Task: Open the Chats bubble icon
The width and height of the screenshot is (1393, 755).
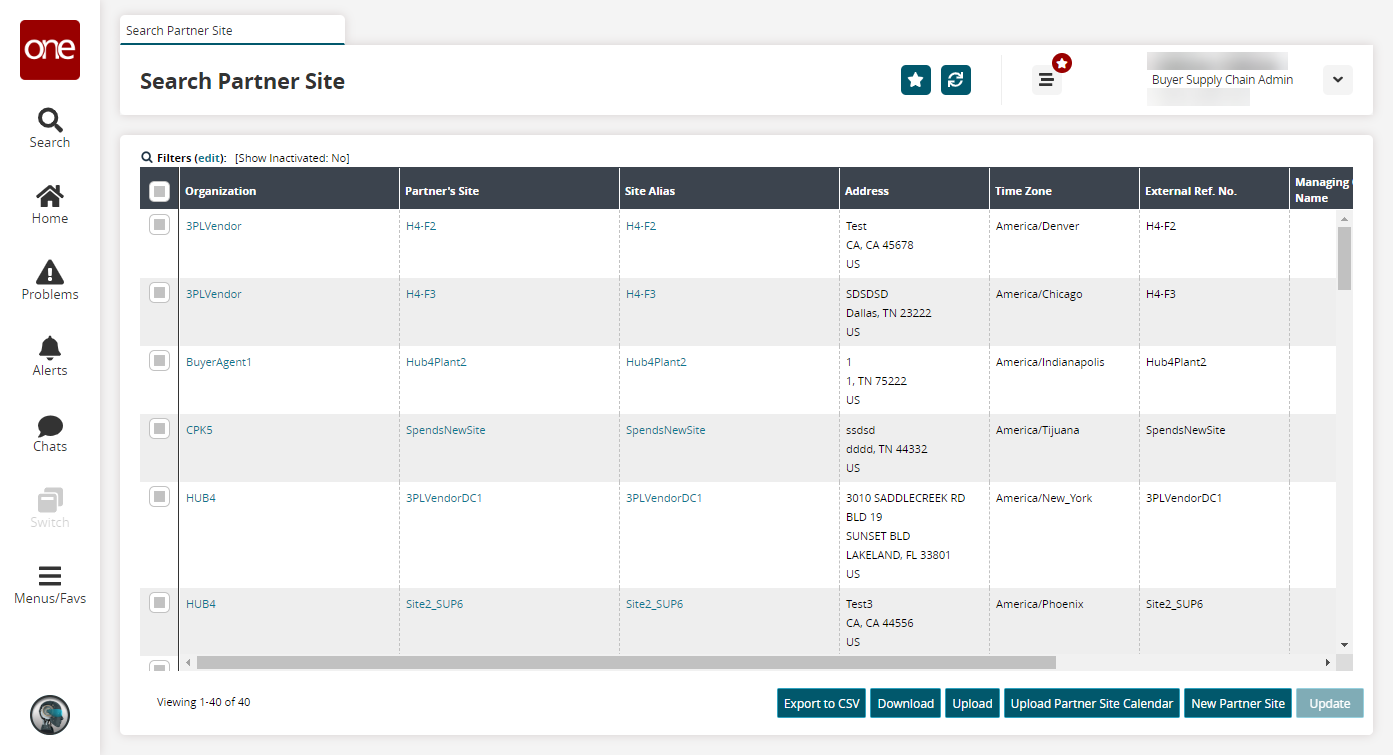Action: click(x=50, y=432)
